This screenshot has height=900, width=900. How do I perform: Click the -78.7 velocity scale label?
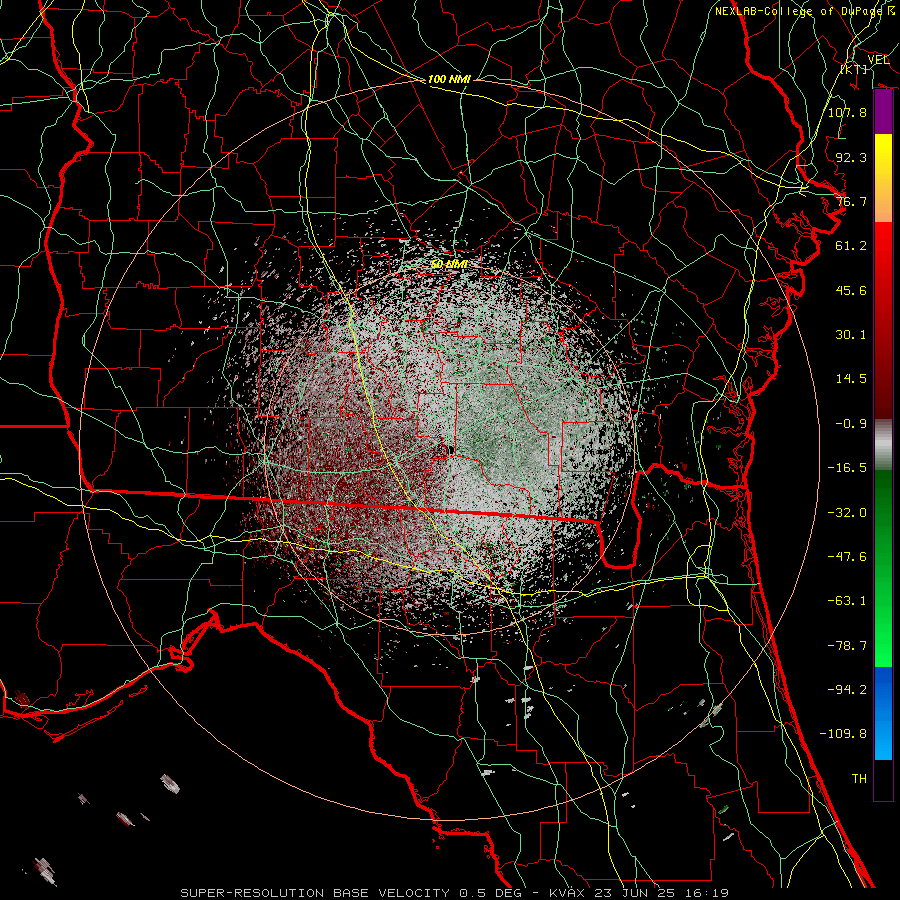click(847, 646)
